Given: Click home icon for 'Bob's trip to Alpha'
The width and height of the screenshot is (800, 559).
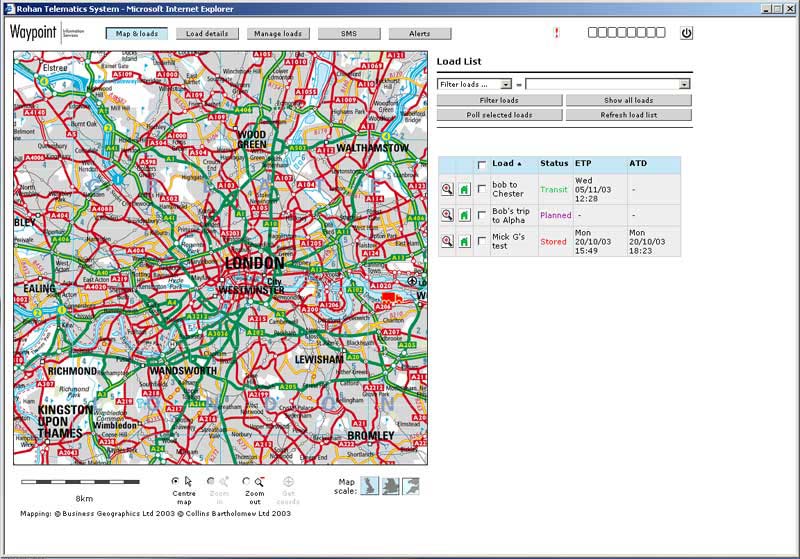Looking at the screenshot, I should click(x=464, y=215).
